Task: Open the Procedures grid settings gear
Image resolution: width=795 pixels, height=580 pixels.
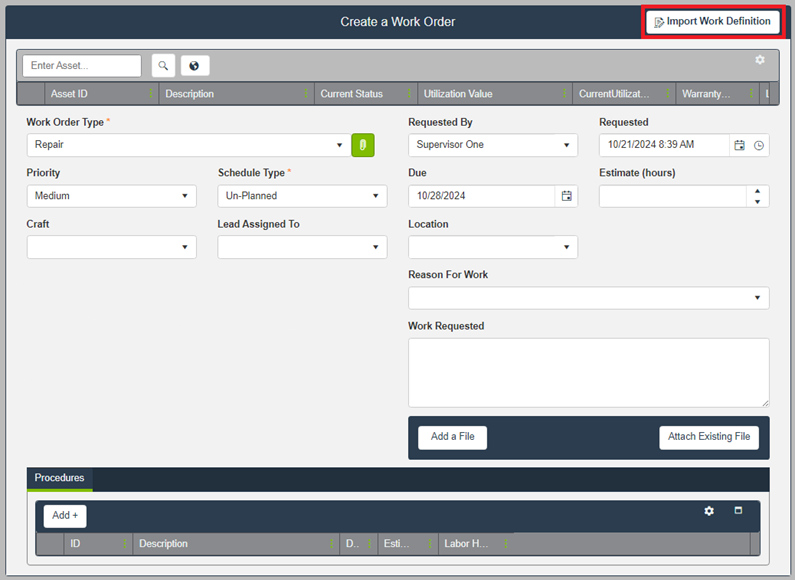Action: pos(709,511)
